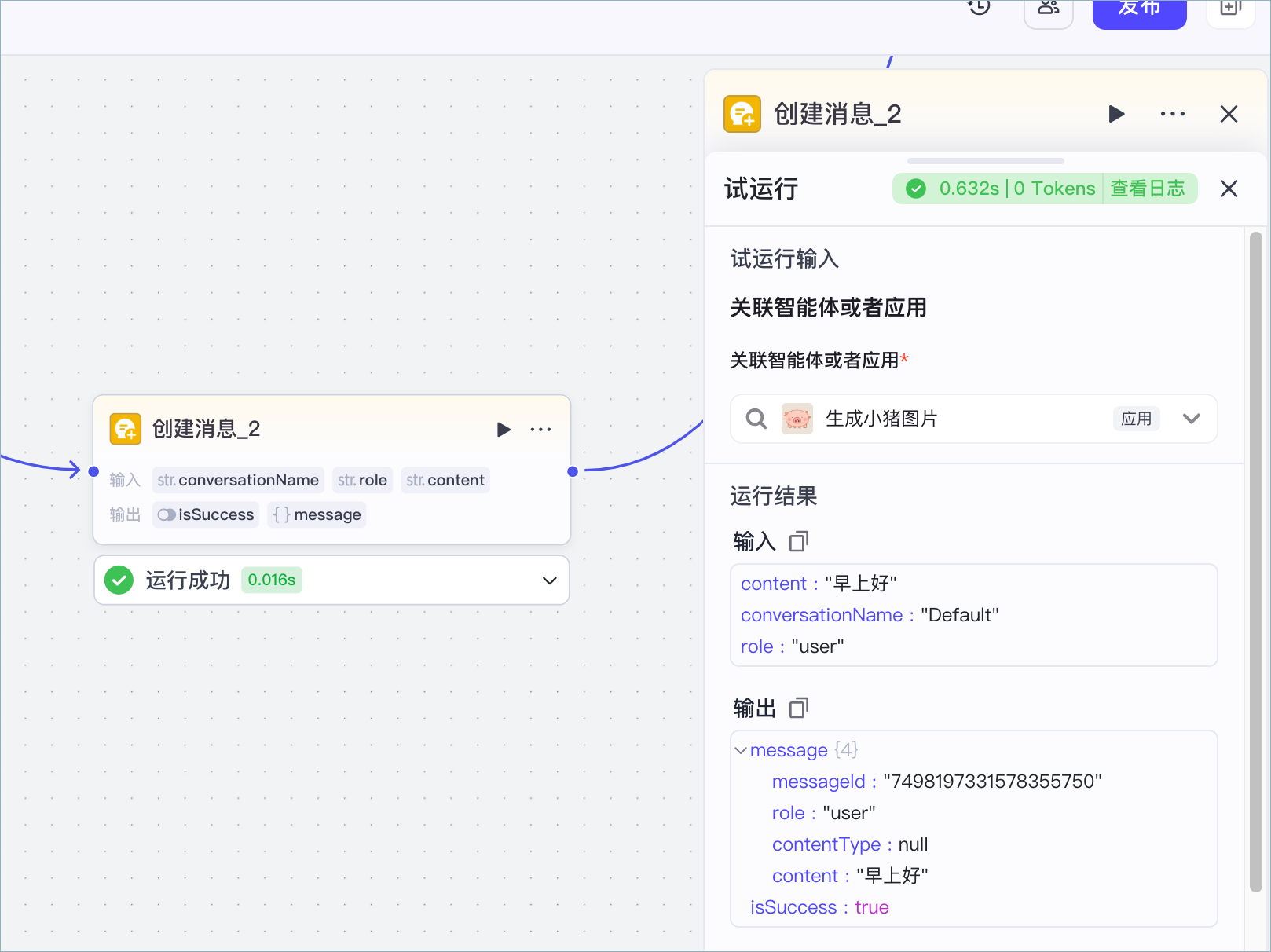Click the drag handle bar above 试运行
Screen dimensions: 1271x952
coord(985,160)
